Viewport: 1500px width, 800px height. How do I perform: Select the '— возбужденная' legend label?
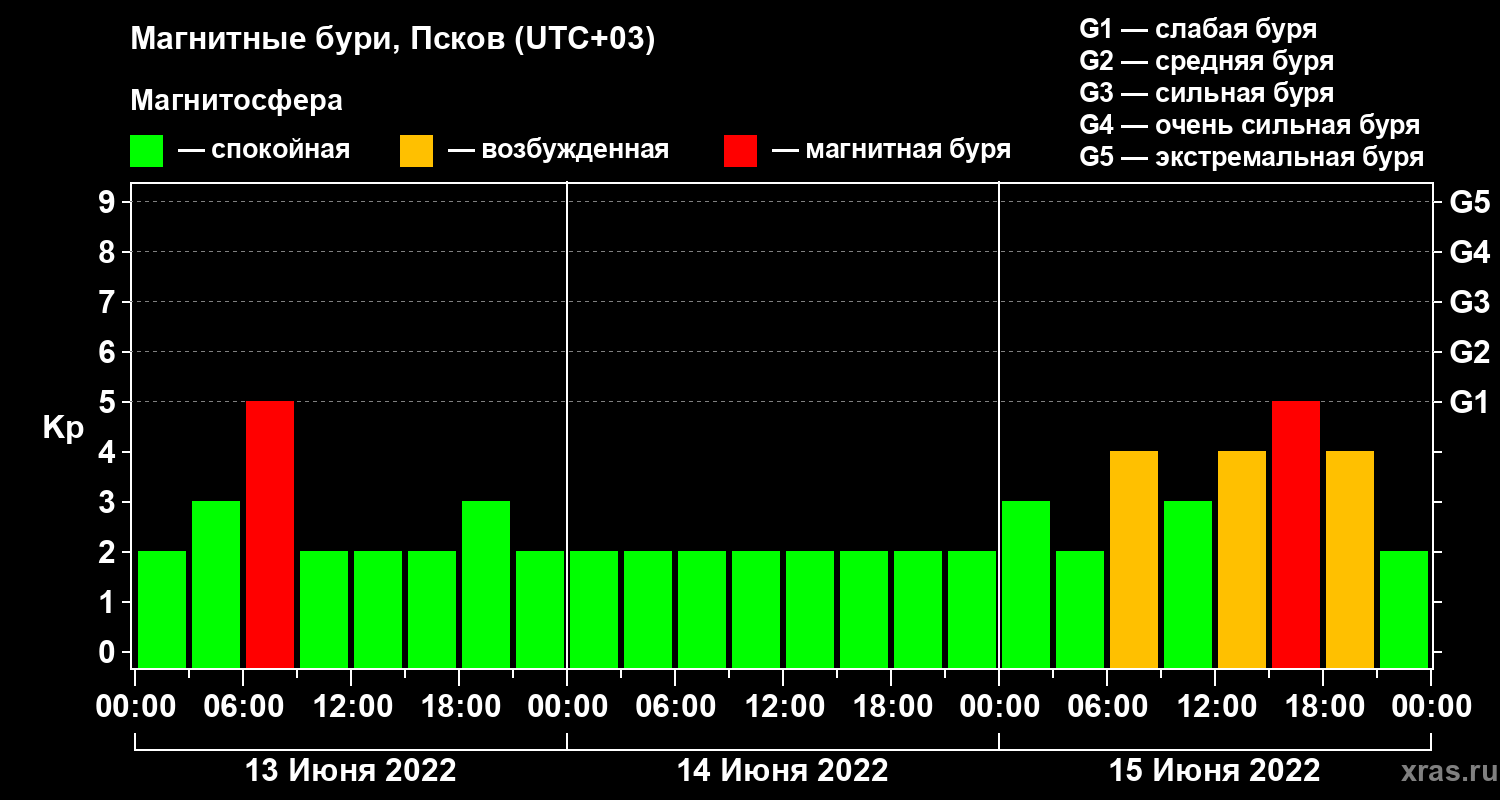(x=558, y=151)
